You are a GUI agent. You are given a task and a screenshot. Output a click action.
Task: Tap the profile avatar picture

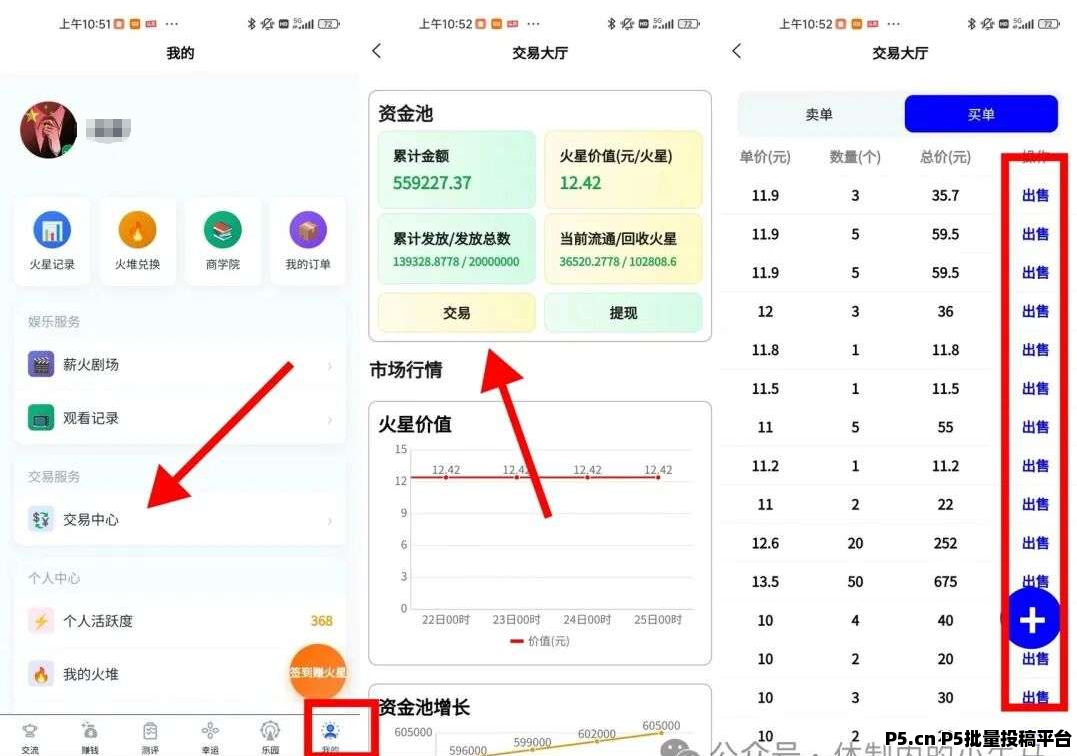(48, 130)
